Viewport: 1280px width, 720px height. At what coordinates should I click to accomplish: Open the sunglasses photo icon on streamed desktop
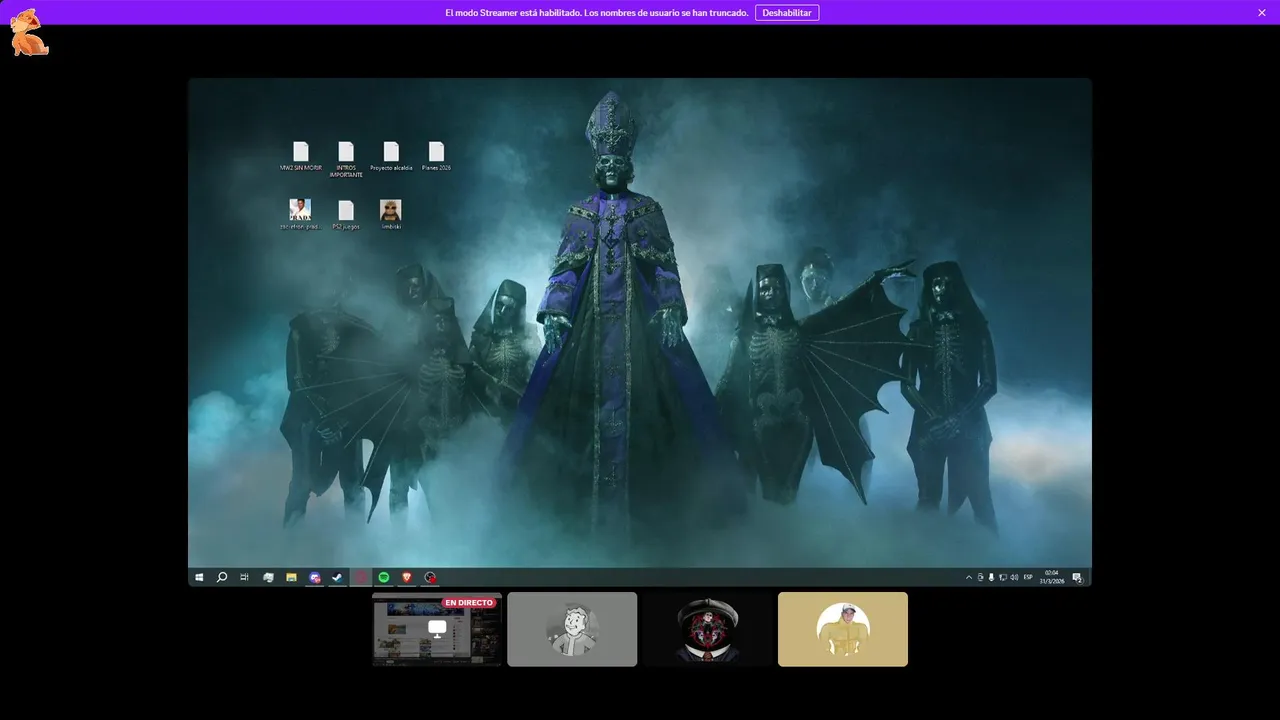click(391, 214)
